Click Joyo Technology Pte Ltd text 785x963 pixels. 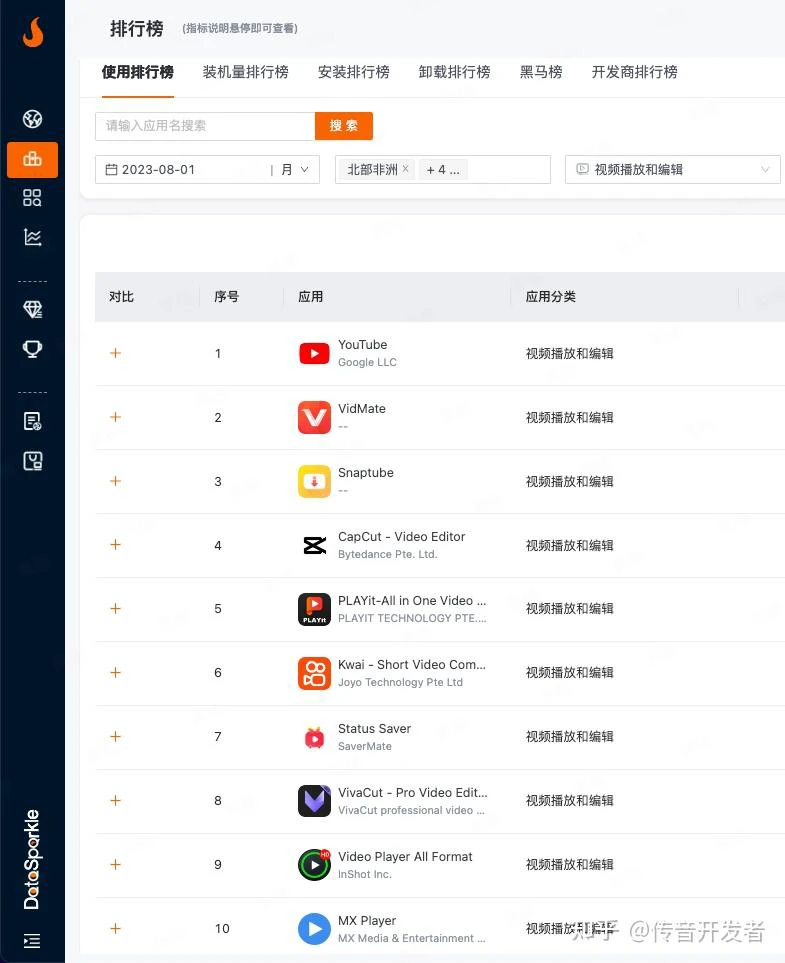coord(400,682)
